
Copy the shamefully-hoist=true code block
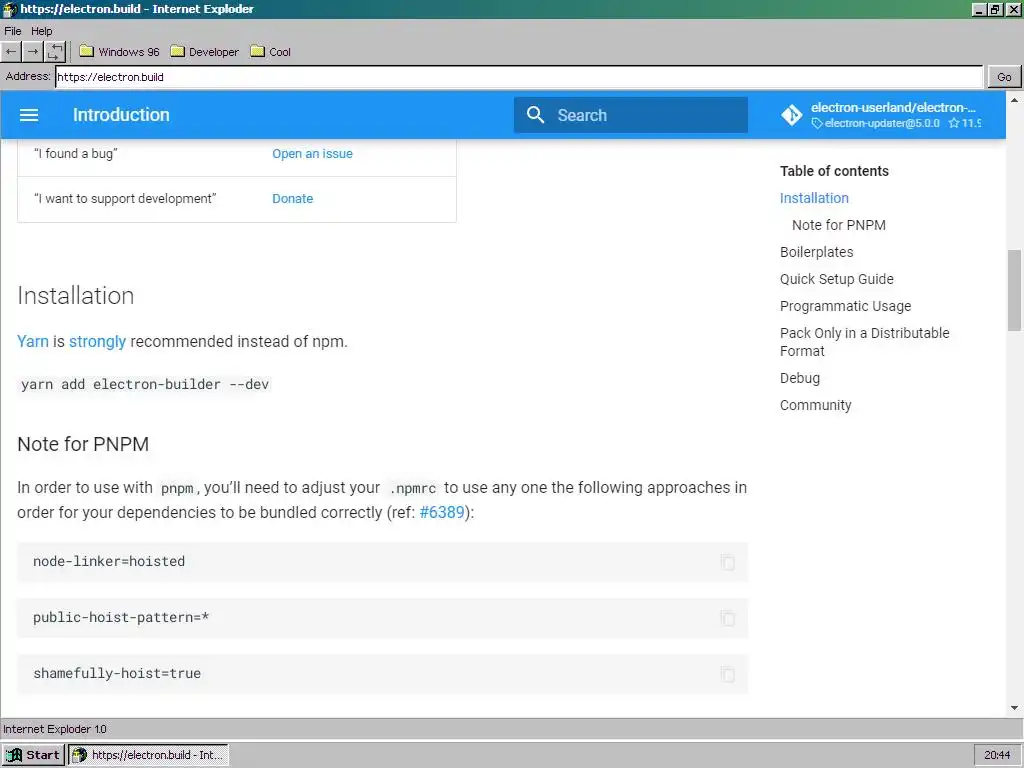[728, 674]
